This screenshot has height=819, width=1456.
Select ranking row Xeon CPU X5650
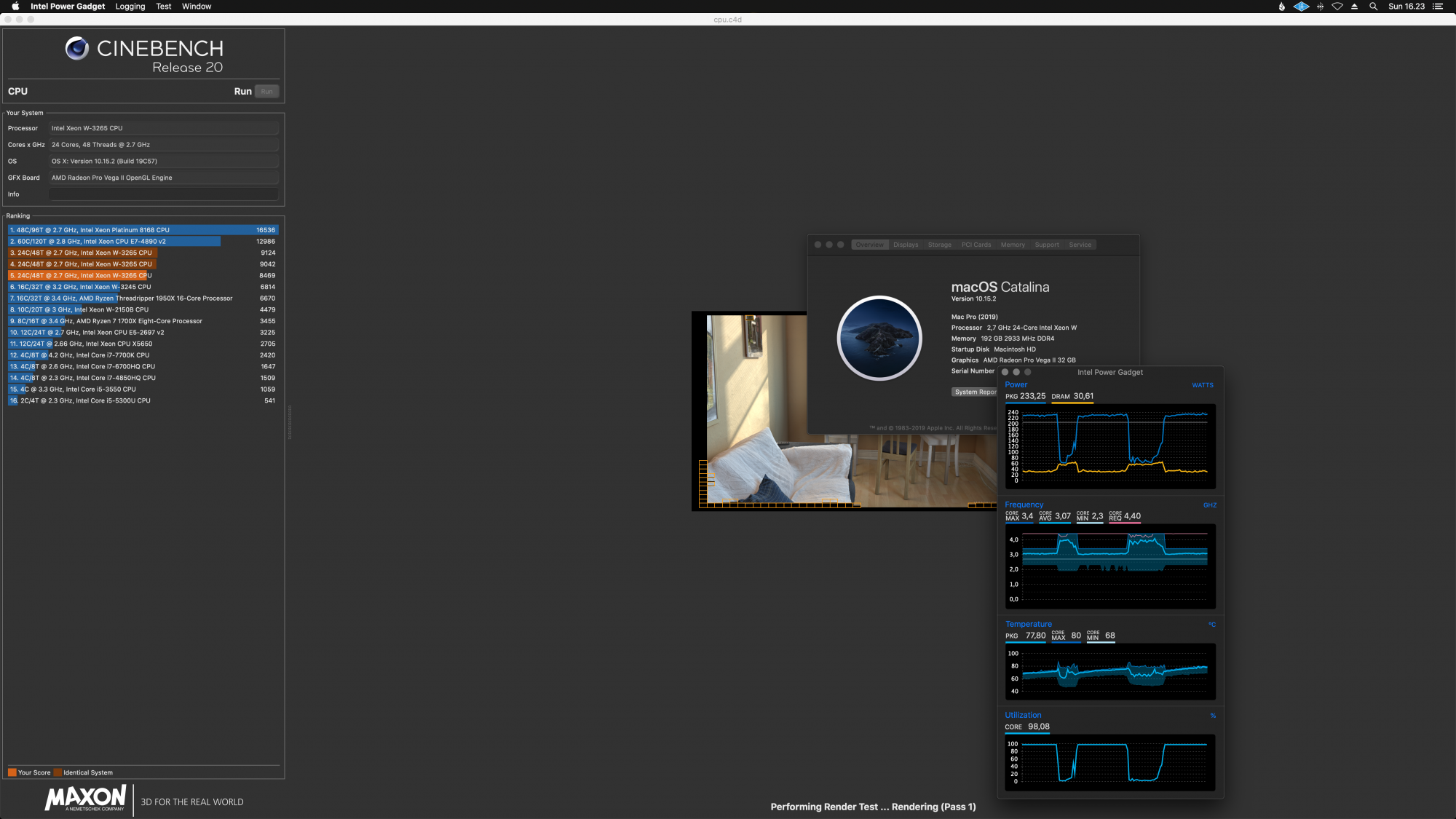click(x=143, y=344)
